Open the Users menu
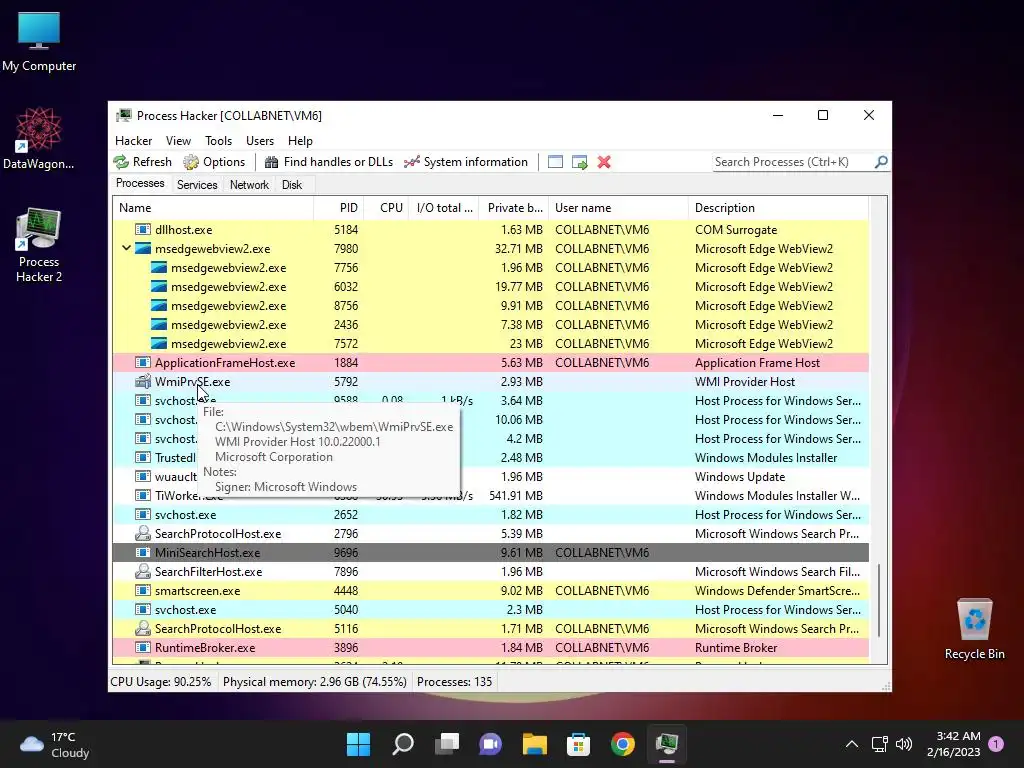1024x768 pixels. [x=260, y=141]
